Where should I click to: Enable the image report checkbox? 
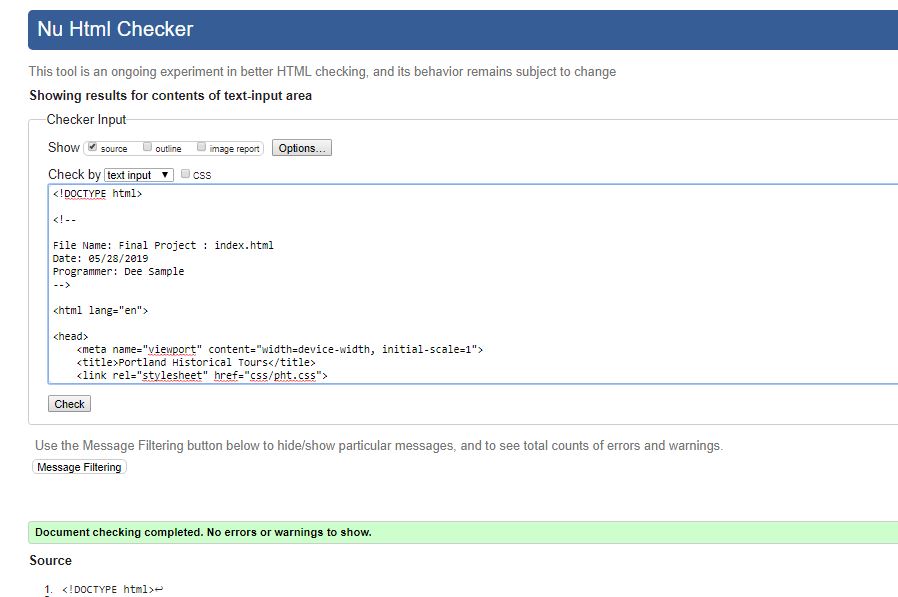201,147
